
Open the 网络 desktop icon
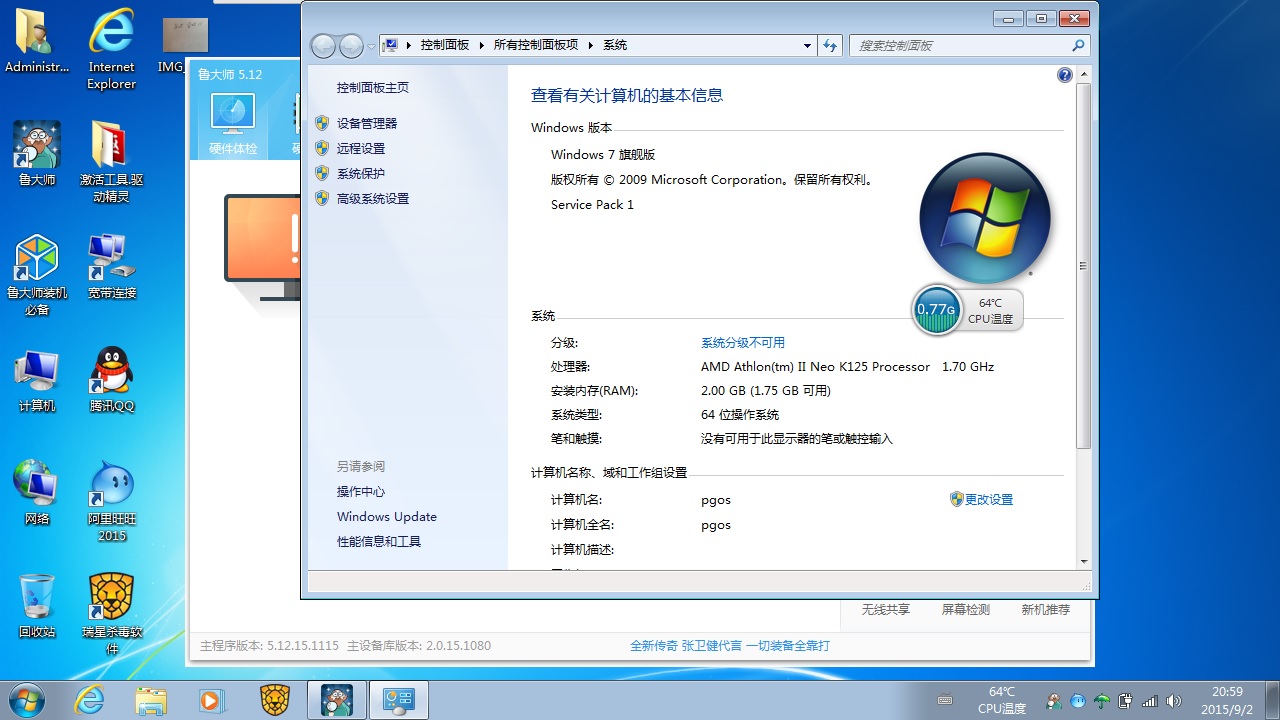tap(37, 494)
